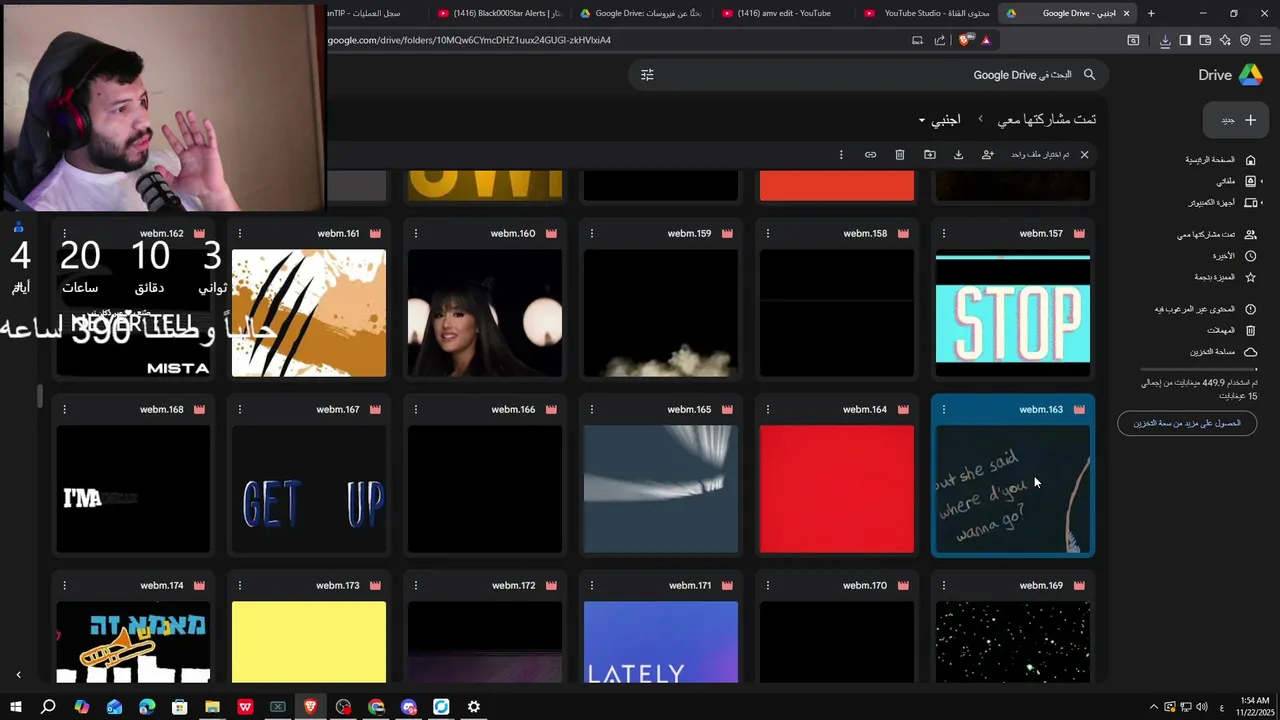Select the LATELY thumbnail 171.webm
Image resolution: width=1280 pixels, height=720 pixels.
pos(661,642)
